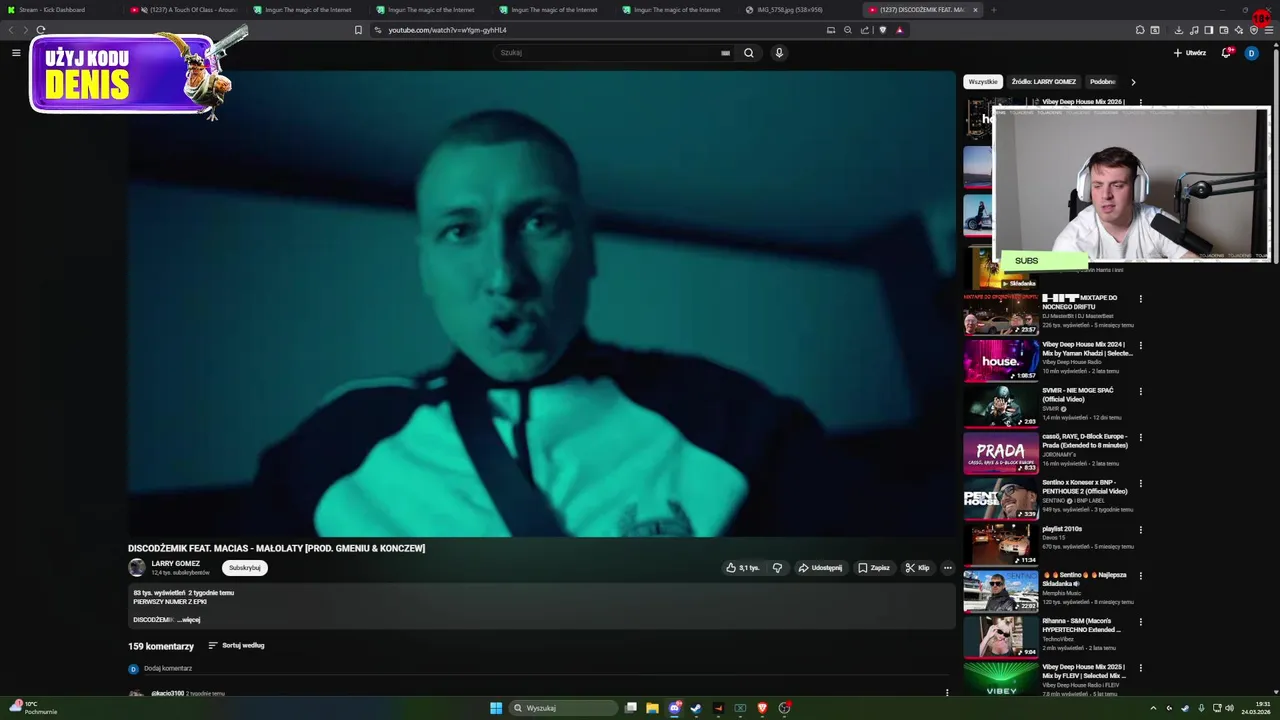The width and height of the screenshot is (1280, 720).
Task: Show hidden system tray icons
Action: pyautogui.click(x=1153, y=708)
